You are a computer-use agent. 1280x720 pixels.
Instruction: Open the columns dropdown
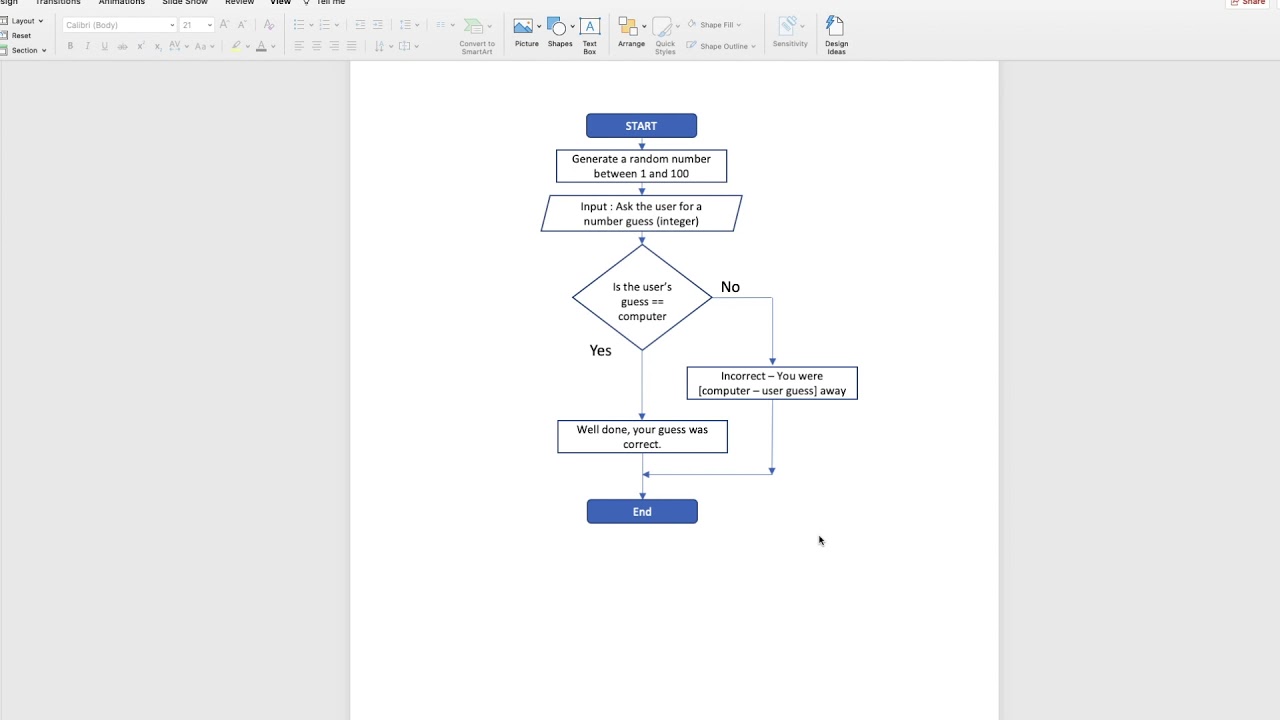446,25
